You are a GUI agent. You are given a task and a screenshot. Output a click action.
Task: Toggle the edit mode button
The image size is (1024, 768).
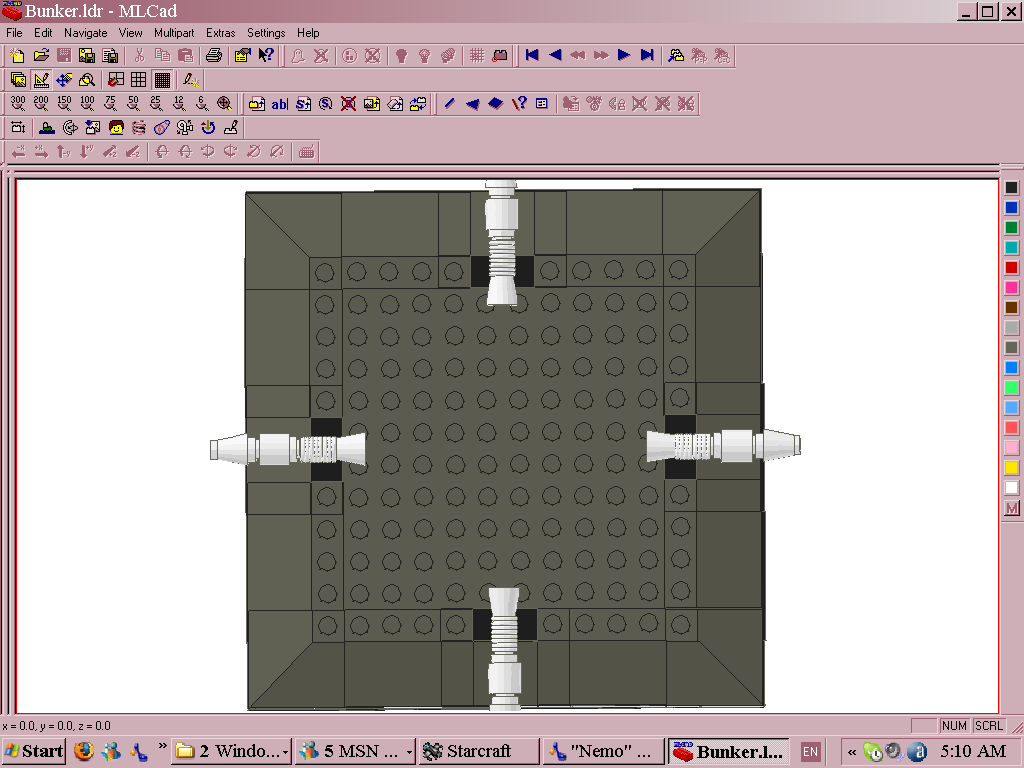(x=41, y=80)
